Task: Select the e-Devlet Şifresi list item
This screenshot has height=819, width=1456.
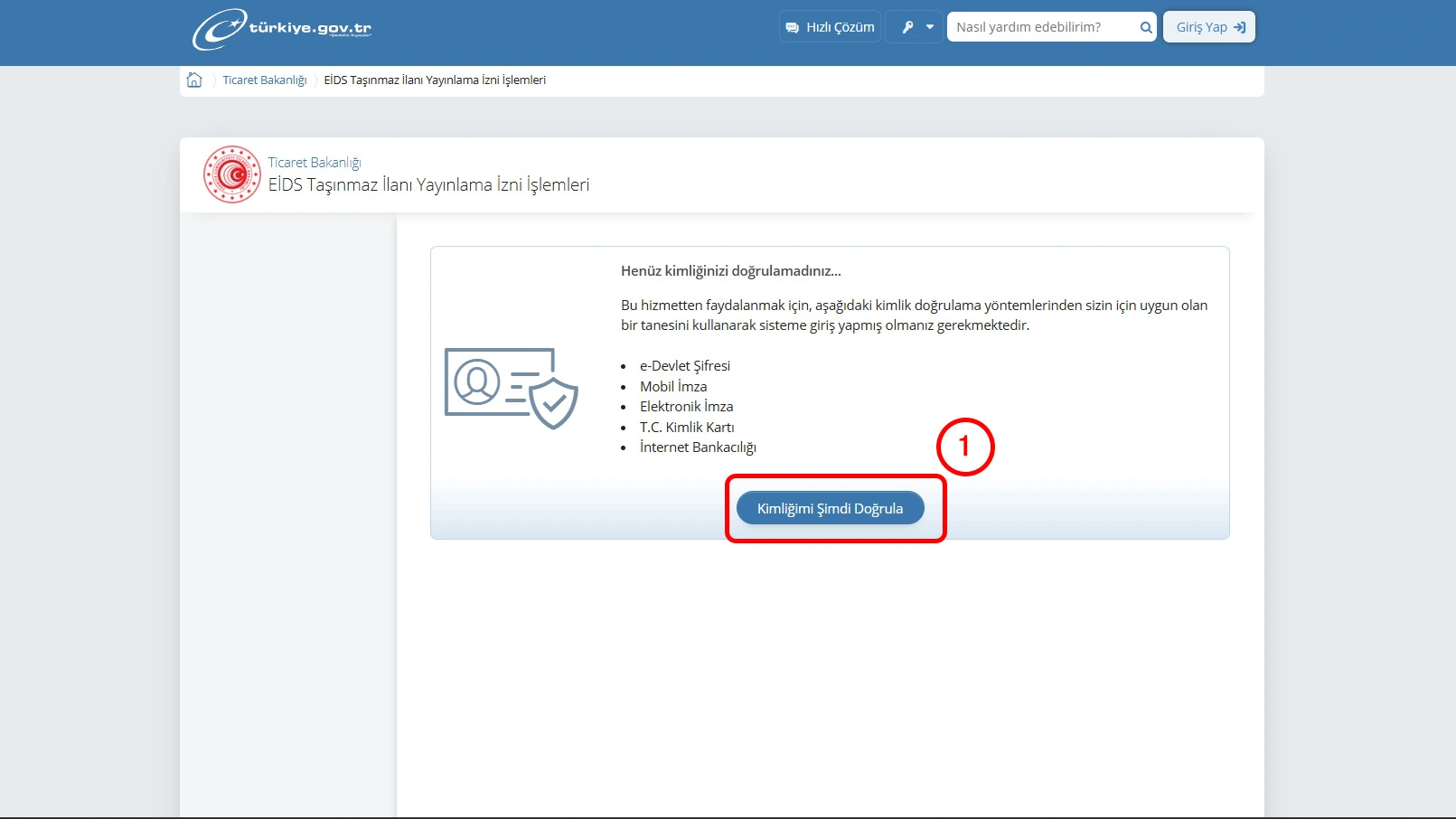Action: 685,366
